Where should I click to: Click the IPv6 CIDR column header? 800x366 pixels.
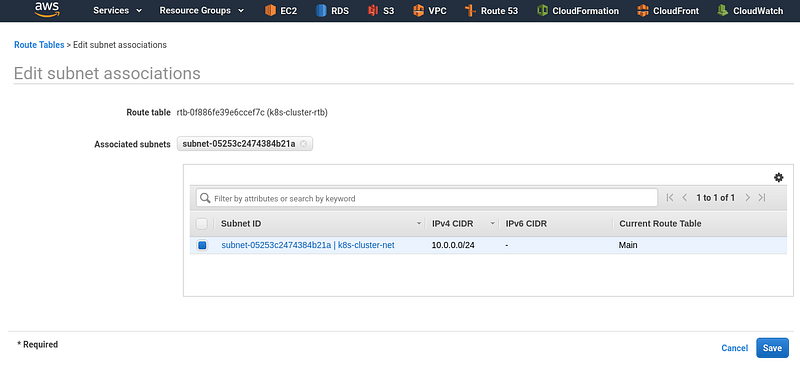pyautogui.click(x=526, y=224)
